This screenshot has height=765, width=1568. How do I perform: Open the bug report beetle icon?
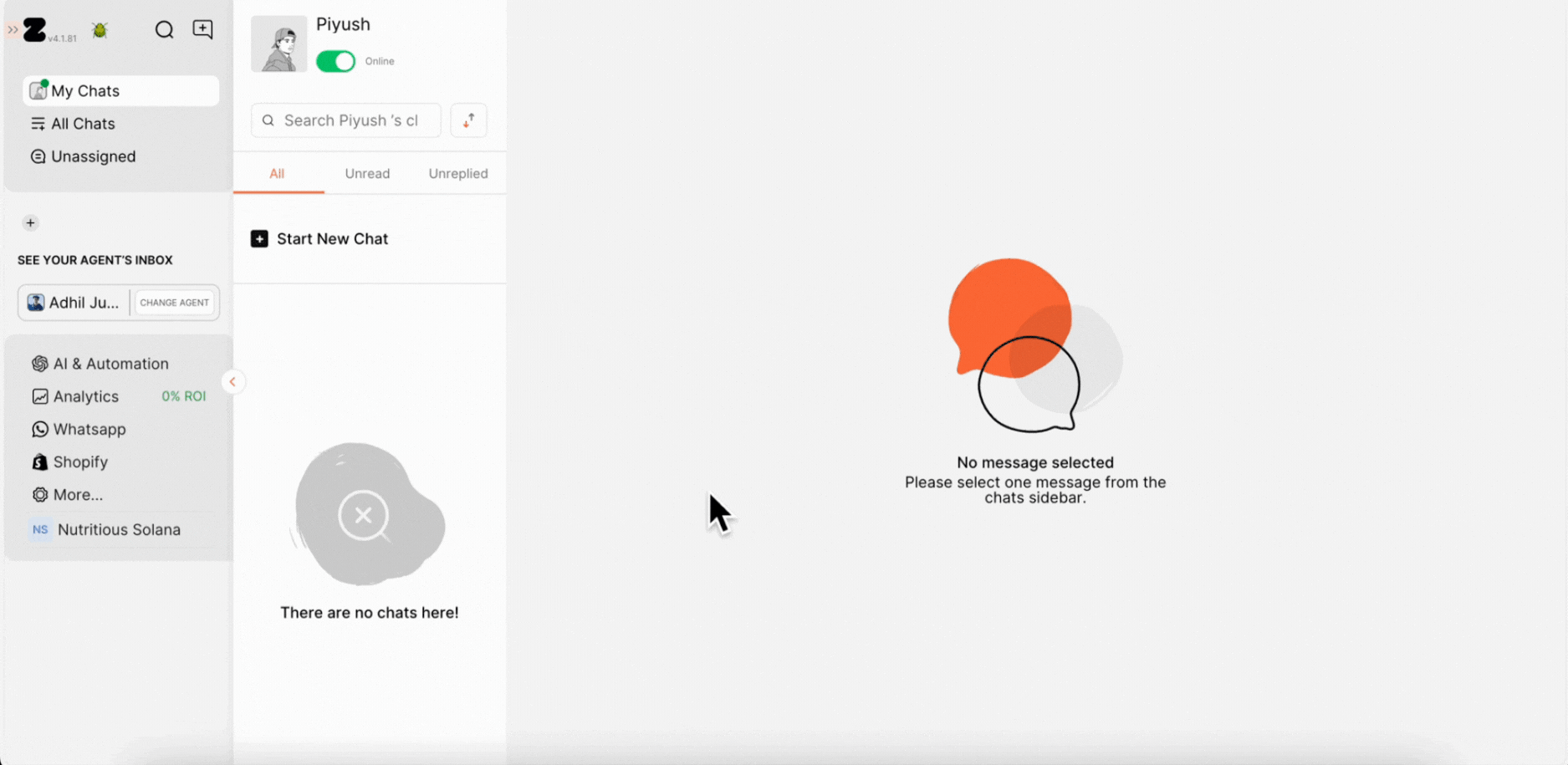click(100, 30)
